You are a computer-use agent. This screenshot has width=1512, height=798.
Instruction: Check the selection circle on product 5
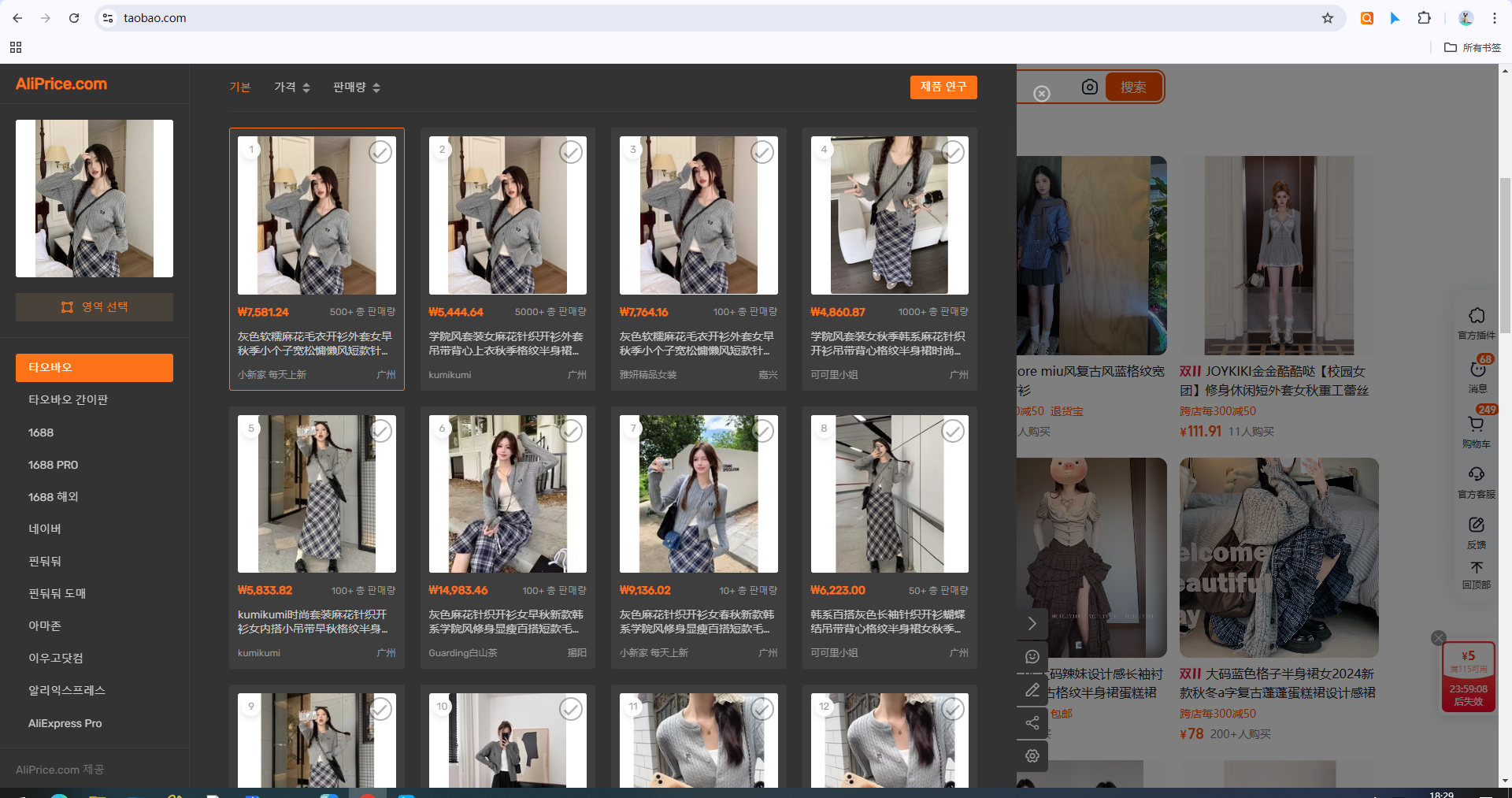click(380, 431)
